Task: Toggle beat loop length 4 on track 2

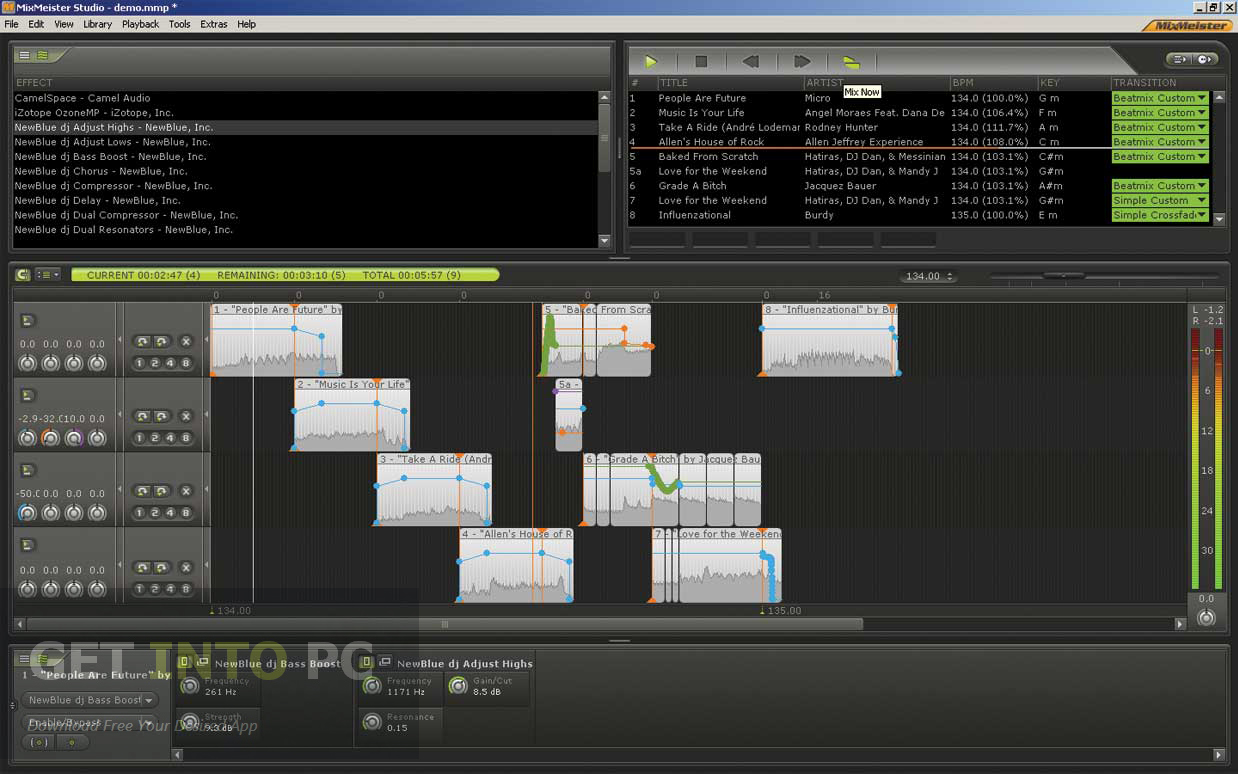Action: [x=171, y=438]
